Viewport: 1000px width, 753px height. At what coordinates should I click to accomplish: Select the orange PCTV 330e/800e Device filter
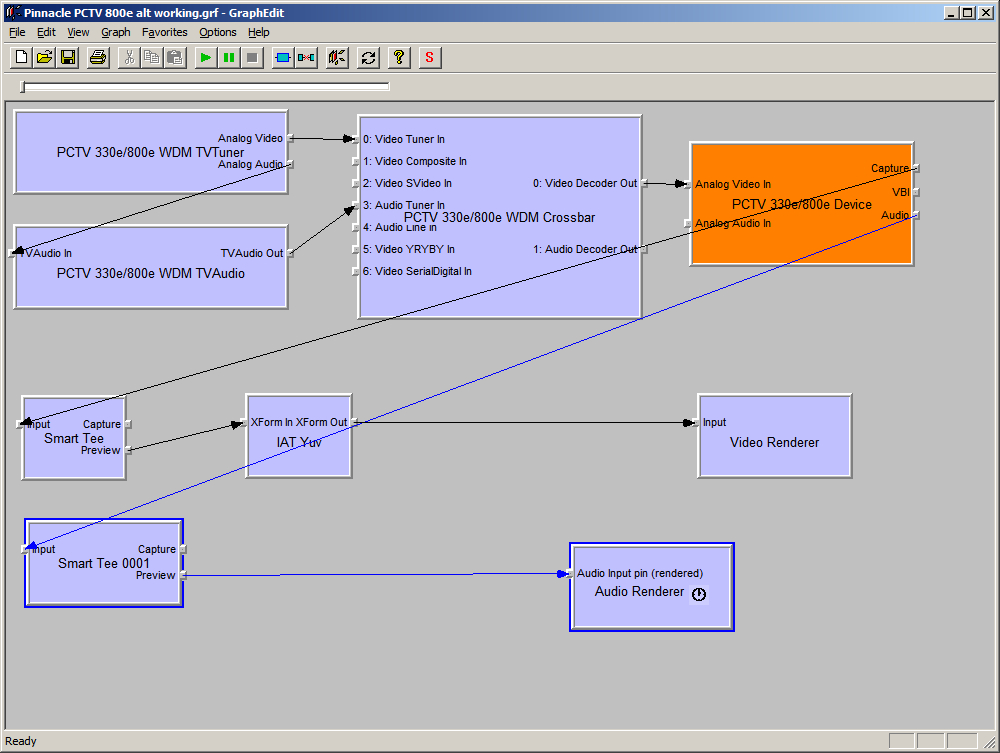(801, 205)
